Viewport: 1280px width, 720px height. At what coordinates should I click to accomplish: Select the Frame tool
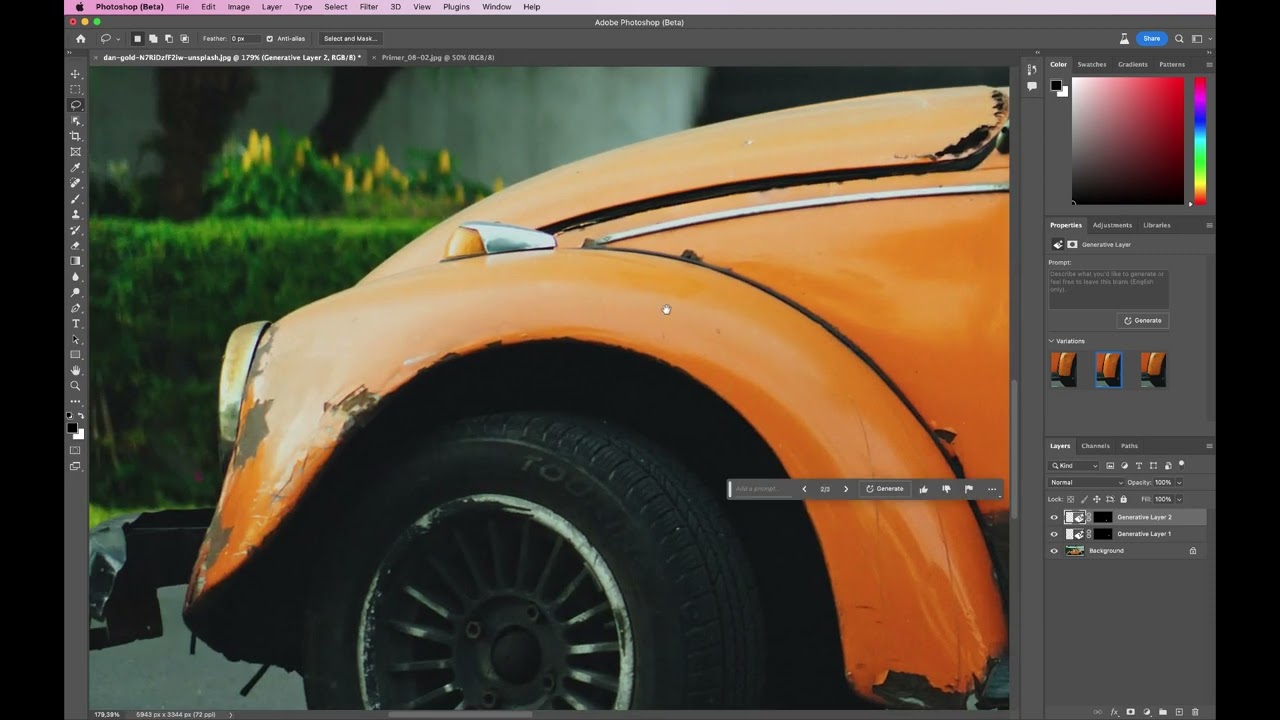[x=75, y=152]
